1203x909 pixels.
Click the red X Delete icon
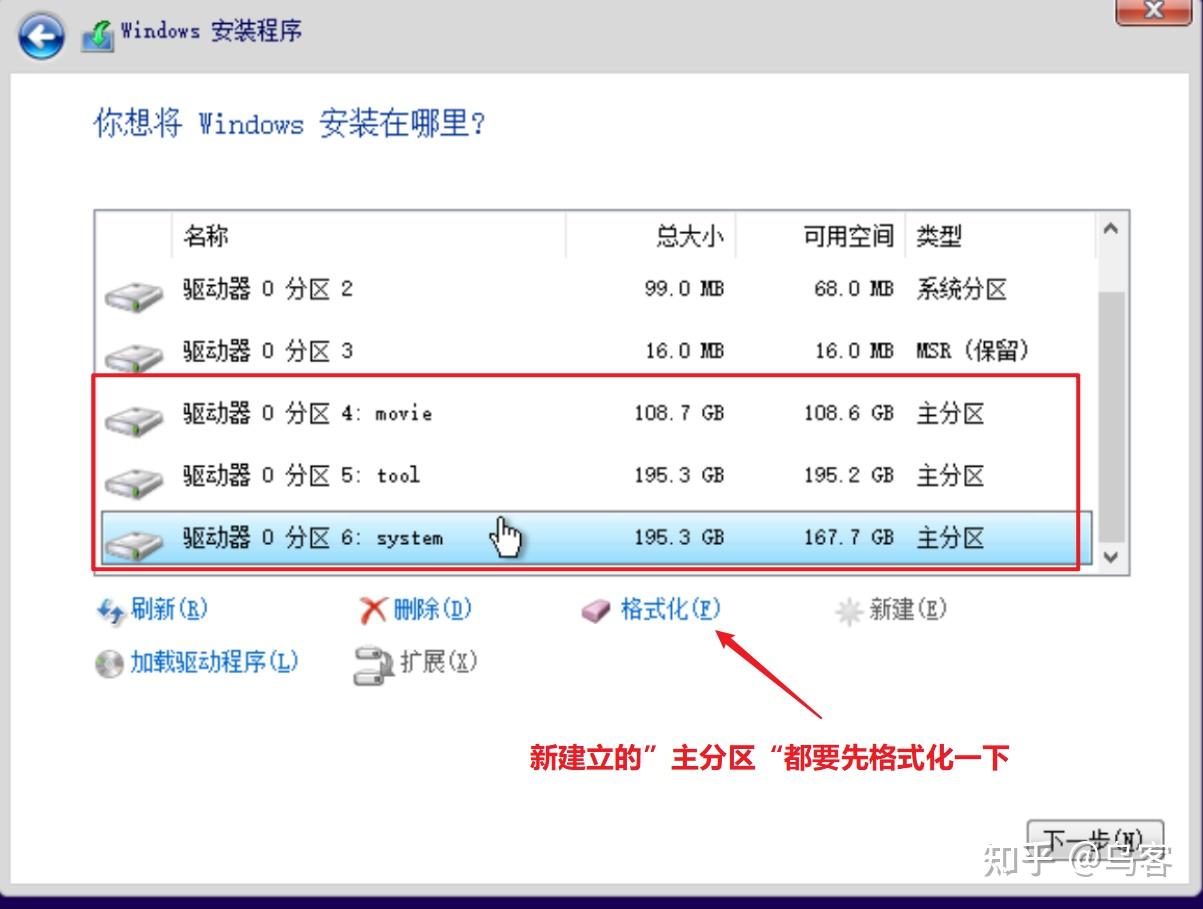372,609
